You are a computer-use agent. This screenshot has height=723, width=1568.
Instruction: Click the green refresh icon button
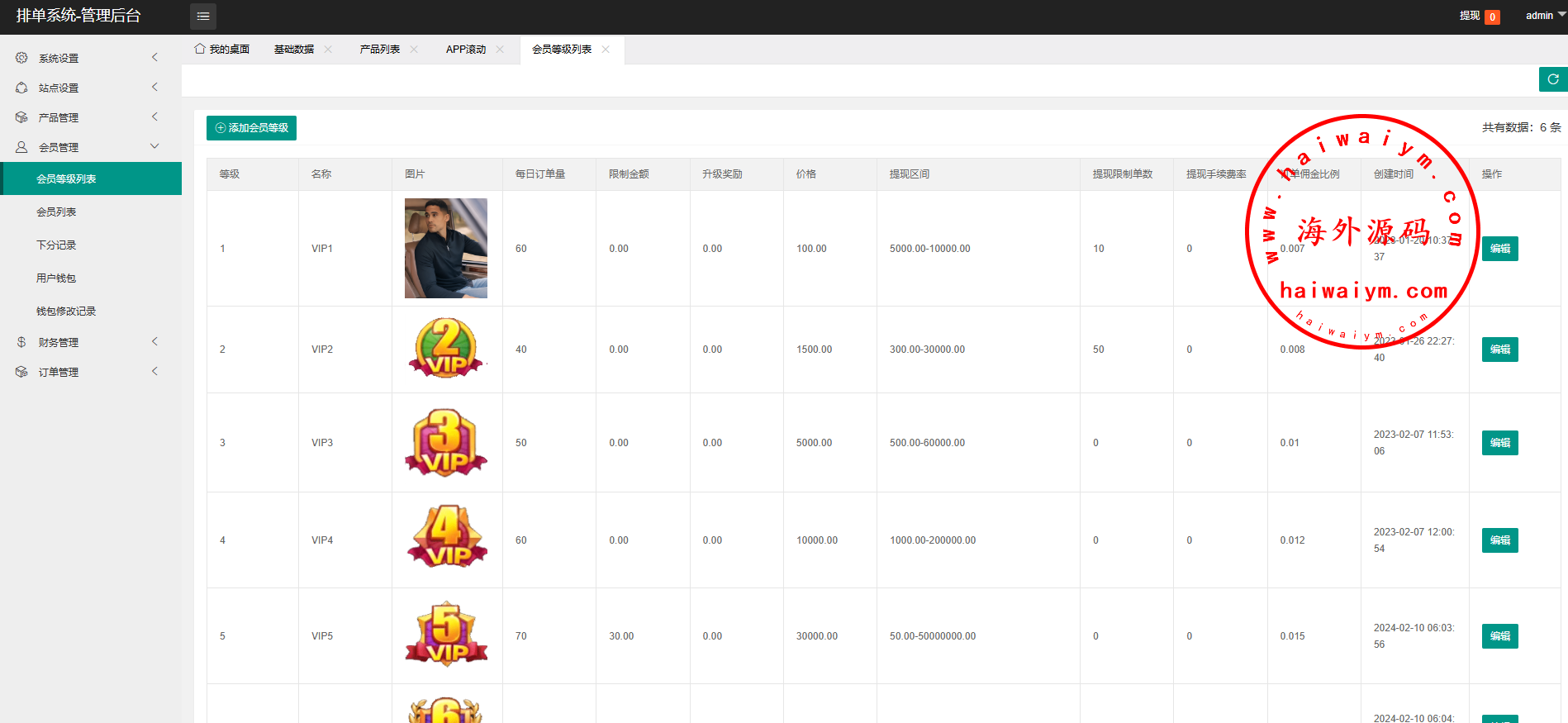tap(1552, 79)
